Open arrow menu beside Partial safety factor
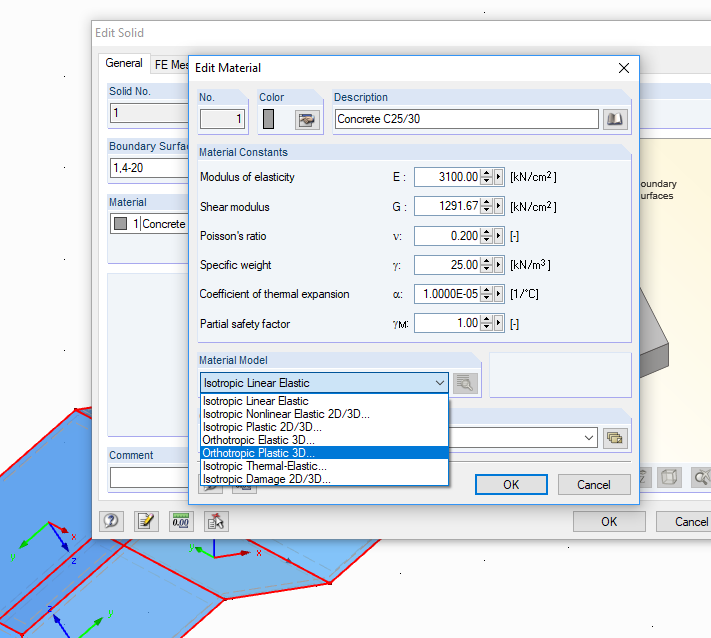Viewport: 711px width, 638px height. (498, 323)
